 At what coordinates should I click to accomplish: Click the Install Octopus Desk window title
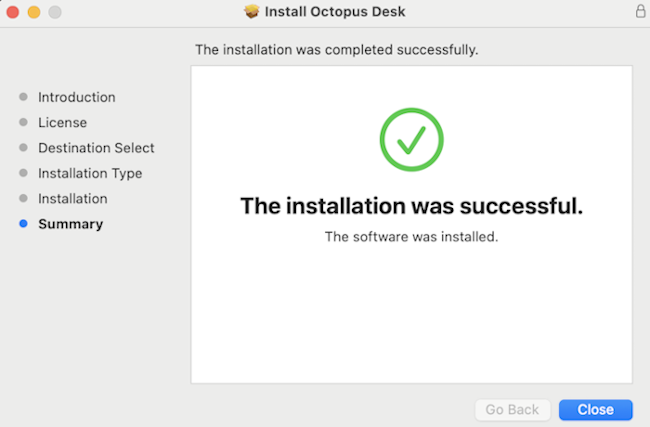[335, 12]
